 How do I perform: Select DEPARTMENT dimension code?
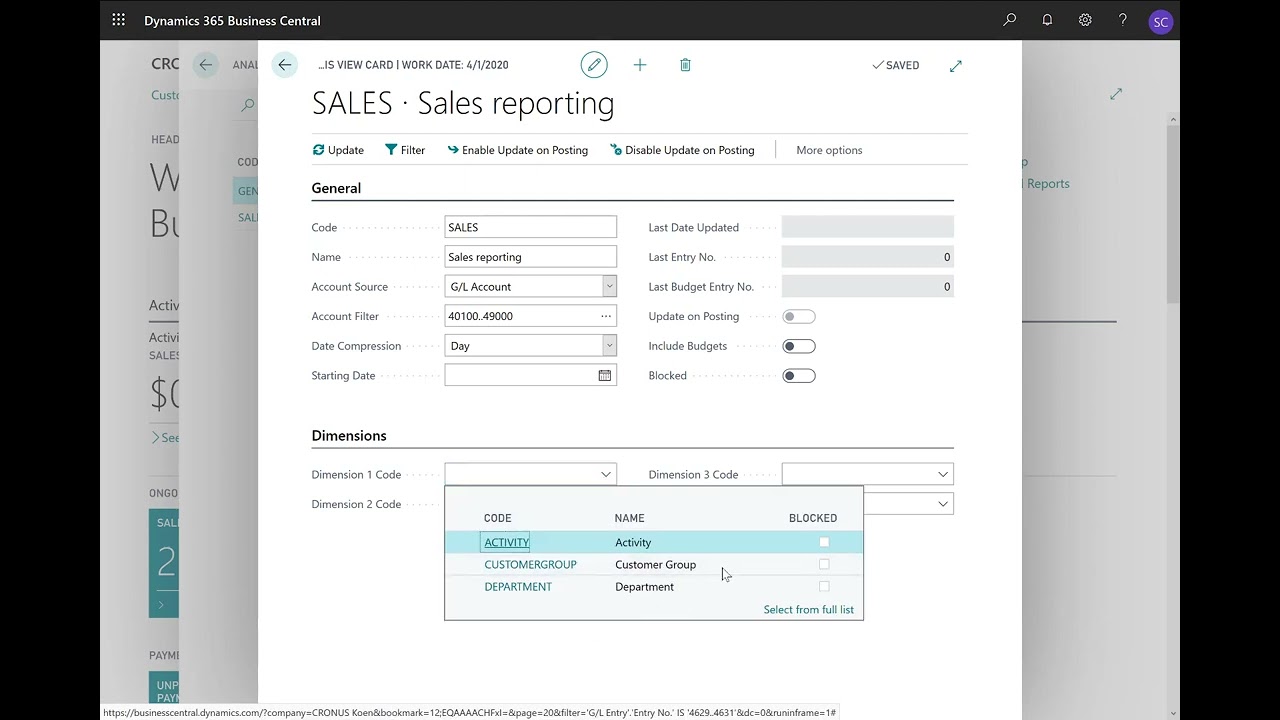pos(518,586)
